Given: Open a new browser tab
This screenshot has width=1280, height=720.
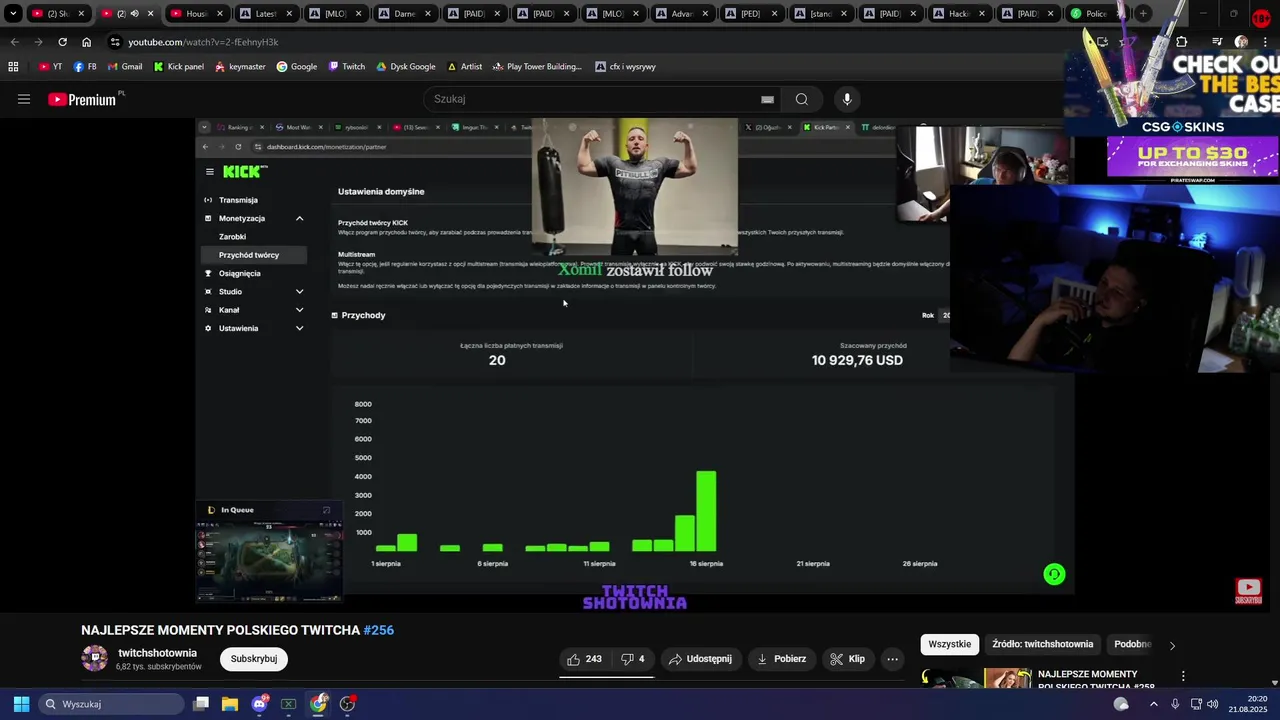Looking at the screenshot, I should coord(1143,14).
